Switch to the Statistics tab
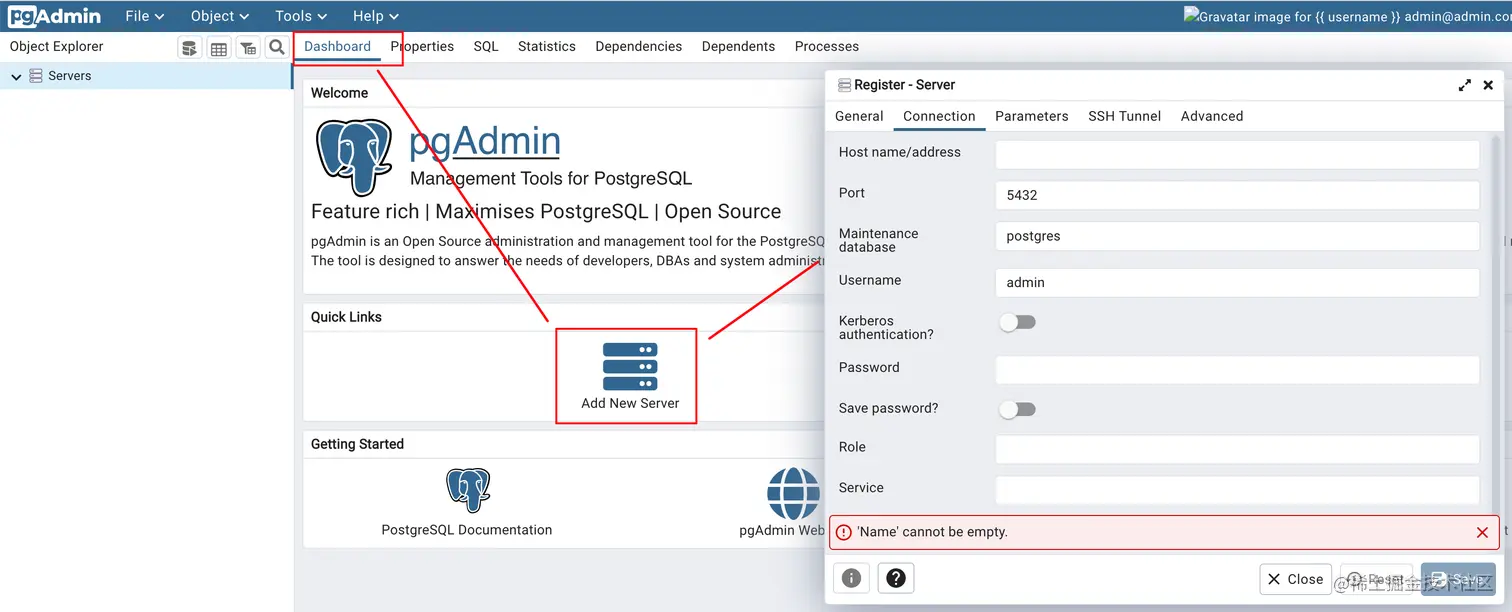 coord(547,46)
